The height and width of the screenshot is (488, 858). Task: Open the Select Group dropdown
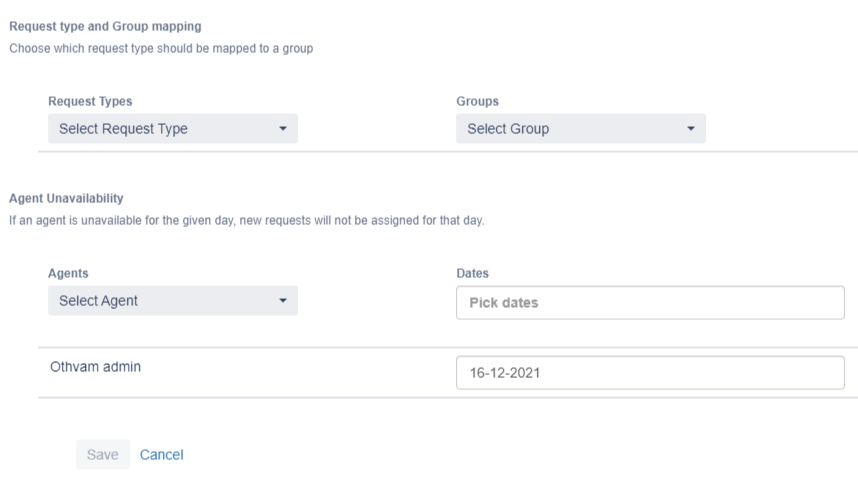580,128
